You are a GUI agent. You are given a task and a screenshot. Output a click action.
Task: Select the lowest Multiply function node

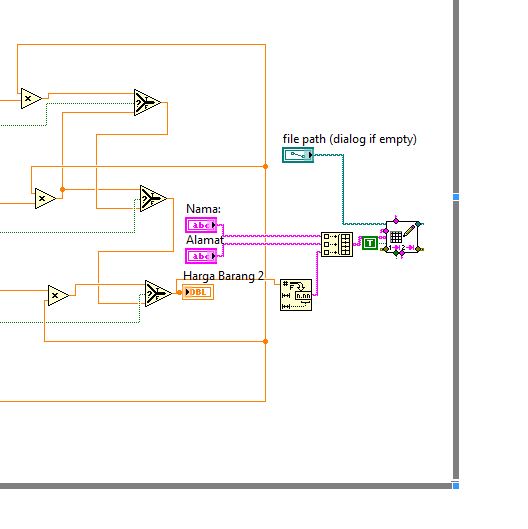[58, 296]
